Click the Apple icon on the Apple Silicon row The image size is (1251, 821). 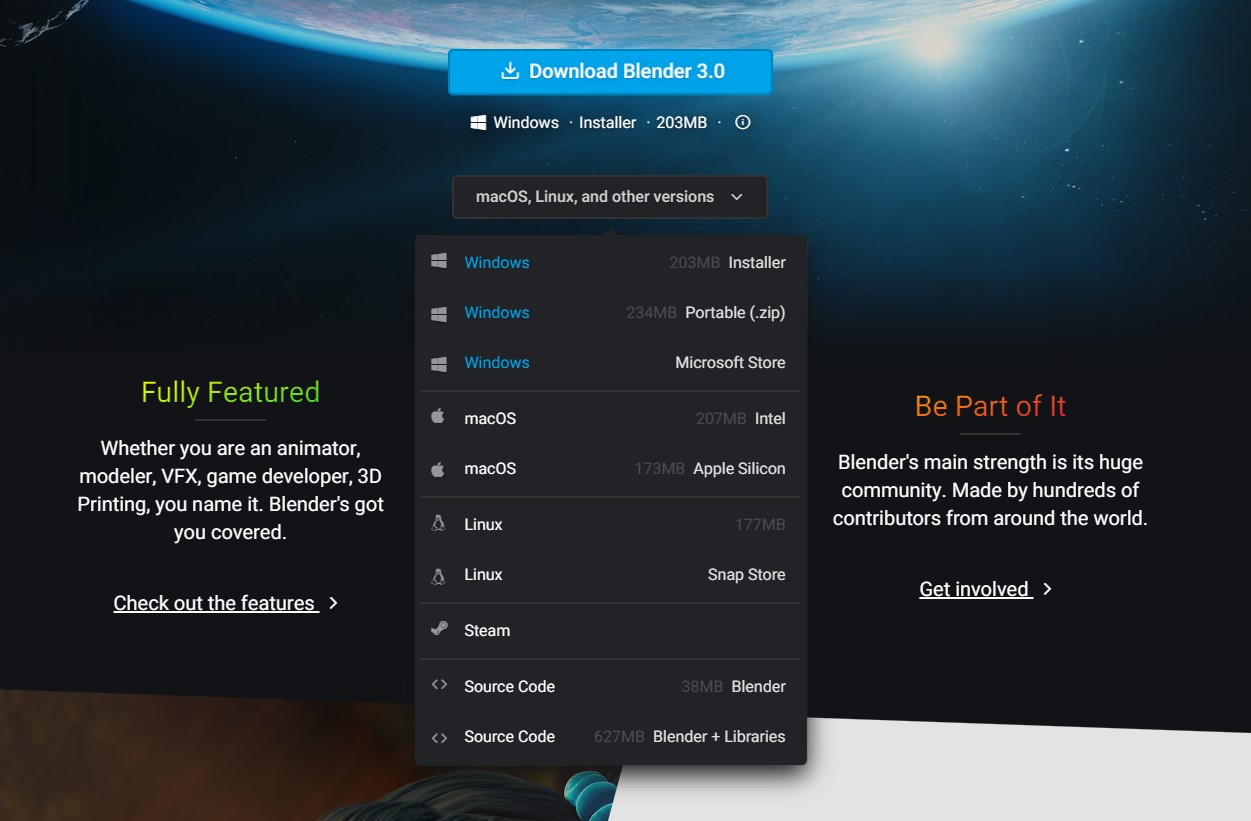[x=437, y=468]
